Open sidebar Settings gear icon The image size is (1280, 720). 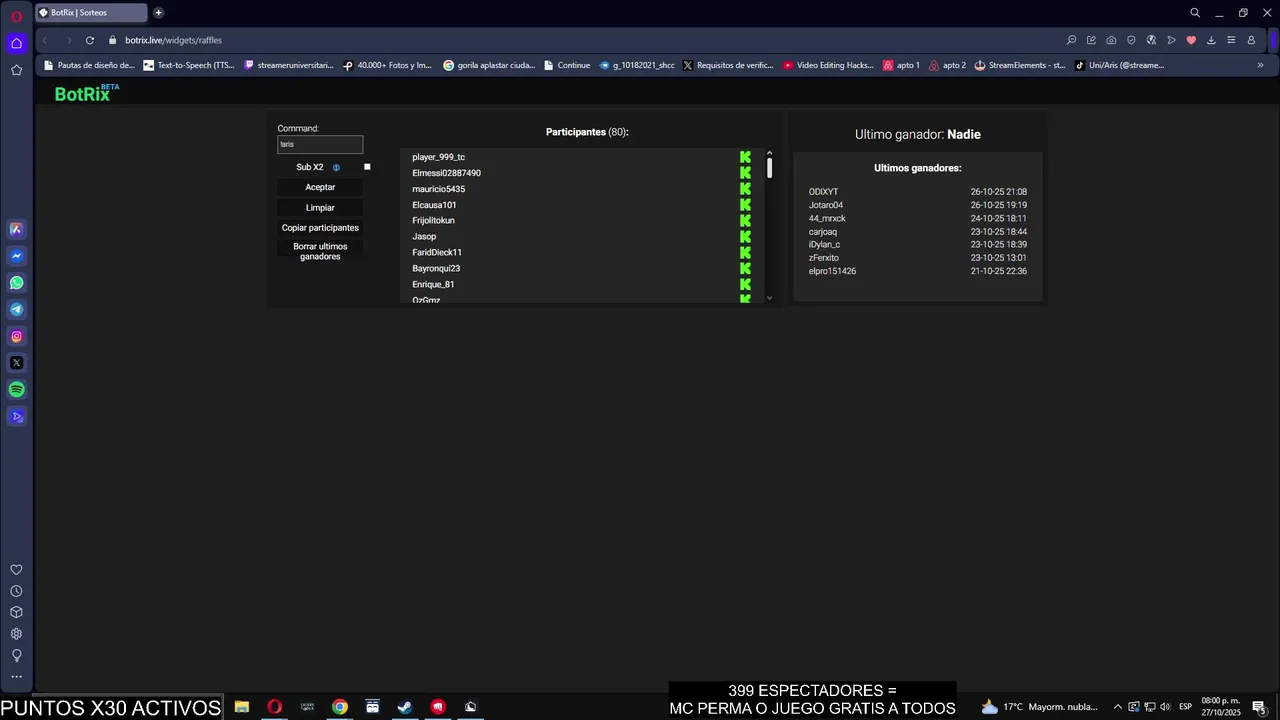(x=16, y=634)
